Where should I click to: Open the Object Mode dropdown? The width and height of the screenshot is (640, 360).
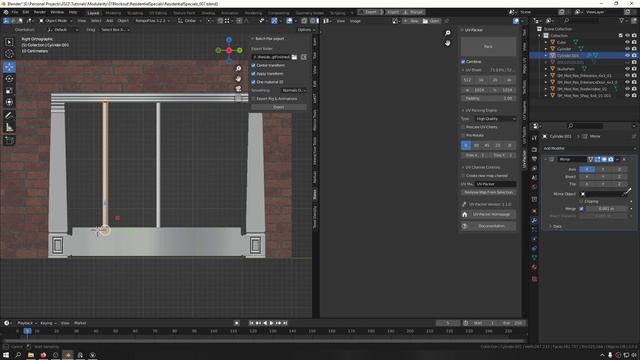click(55, 20)
